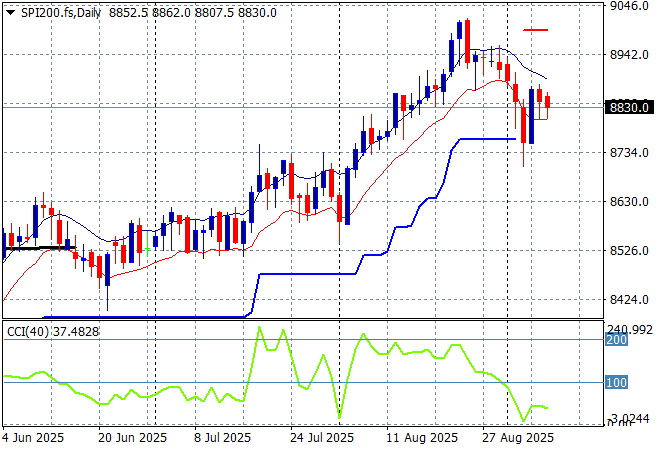Select the 8630.0 price axis label
660x450 pixels.
(x=629, y=202)
